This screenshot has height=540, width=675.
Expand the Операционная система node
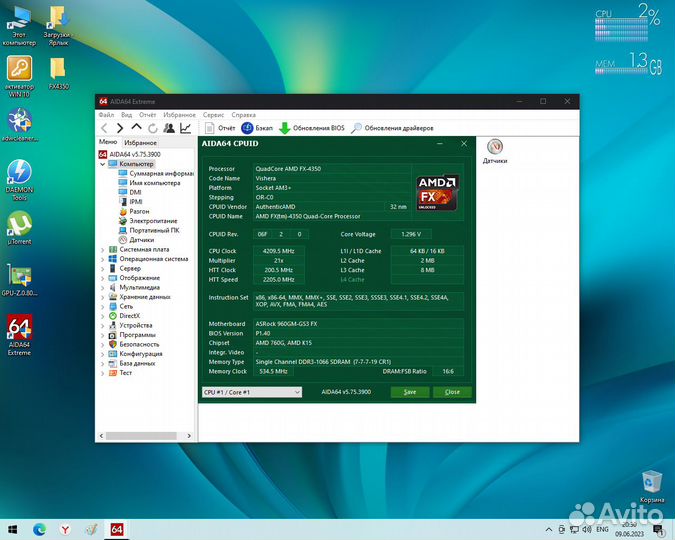click(102, 259)
